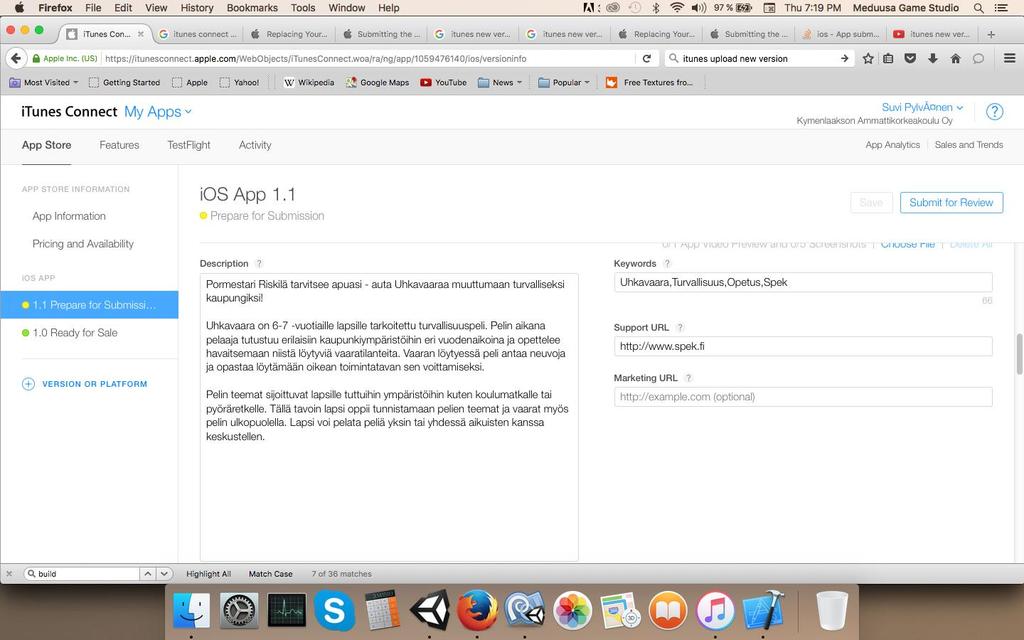Screen dimensions: 1024x640
Task: Click the Pocket icon in toolbar
Action: pyautogui.click(x=910, y=58)
